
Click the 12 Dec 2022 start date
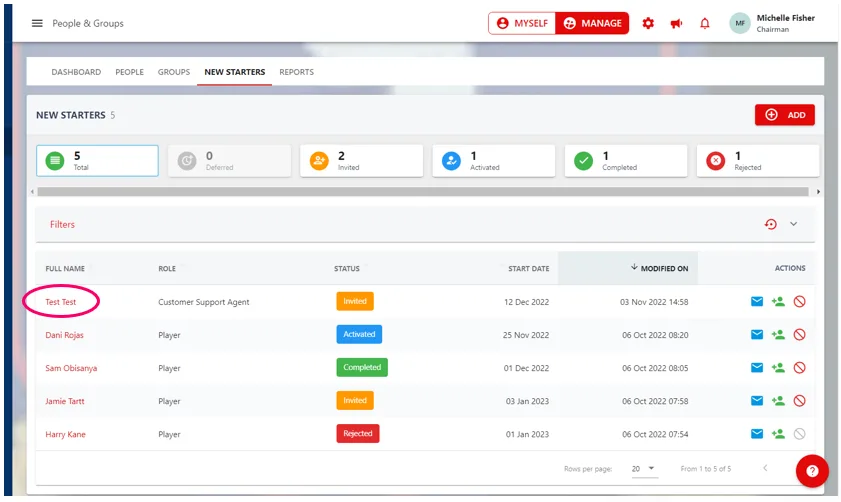pyautogui.click(x=526, y=302)
